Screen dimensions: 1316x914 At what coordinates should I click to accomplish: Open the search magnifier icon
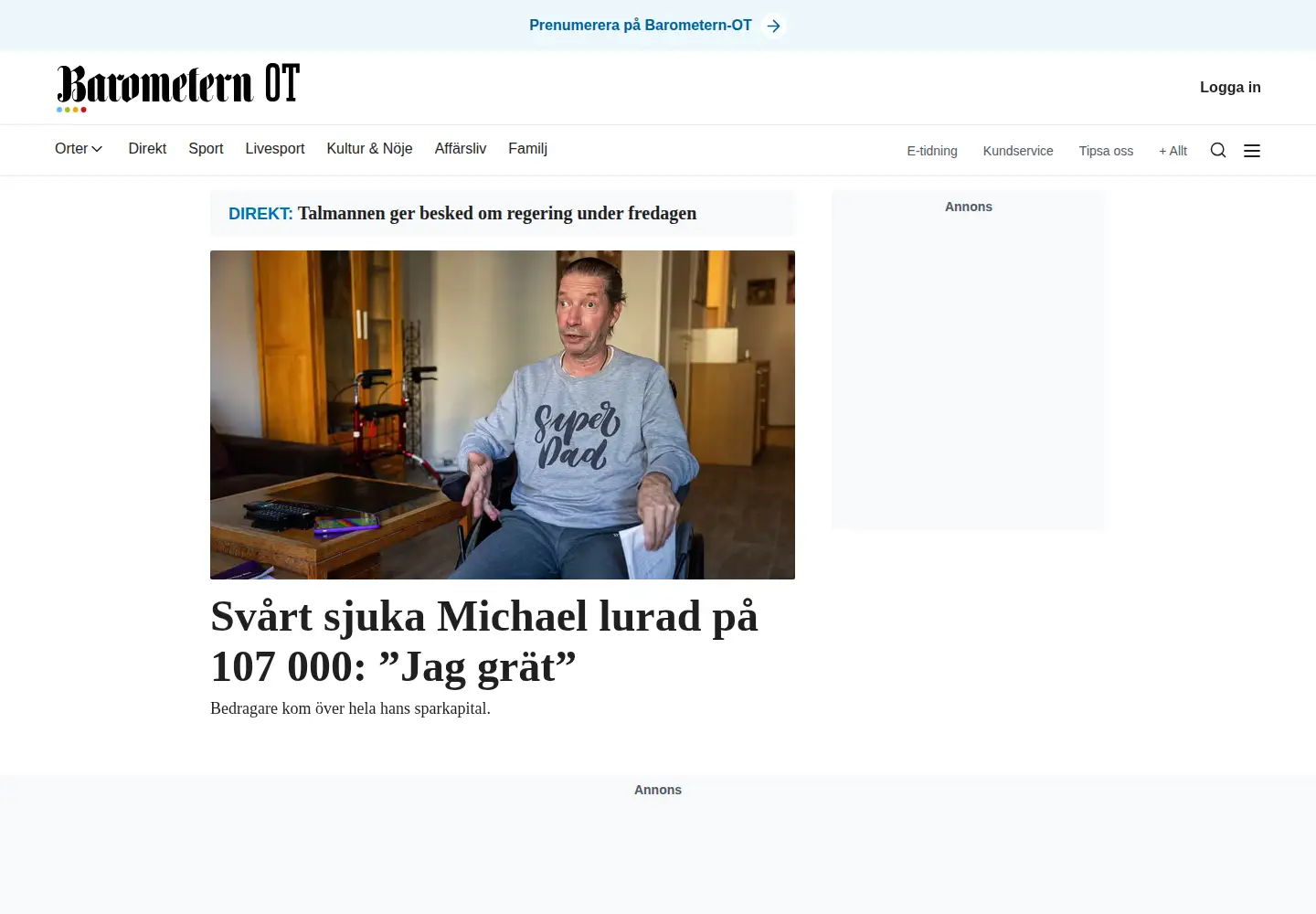(1218, 151)
